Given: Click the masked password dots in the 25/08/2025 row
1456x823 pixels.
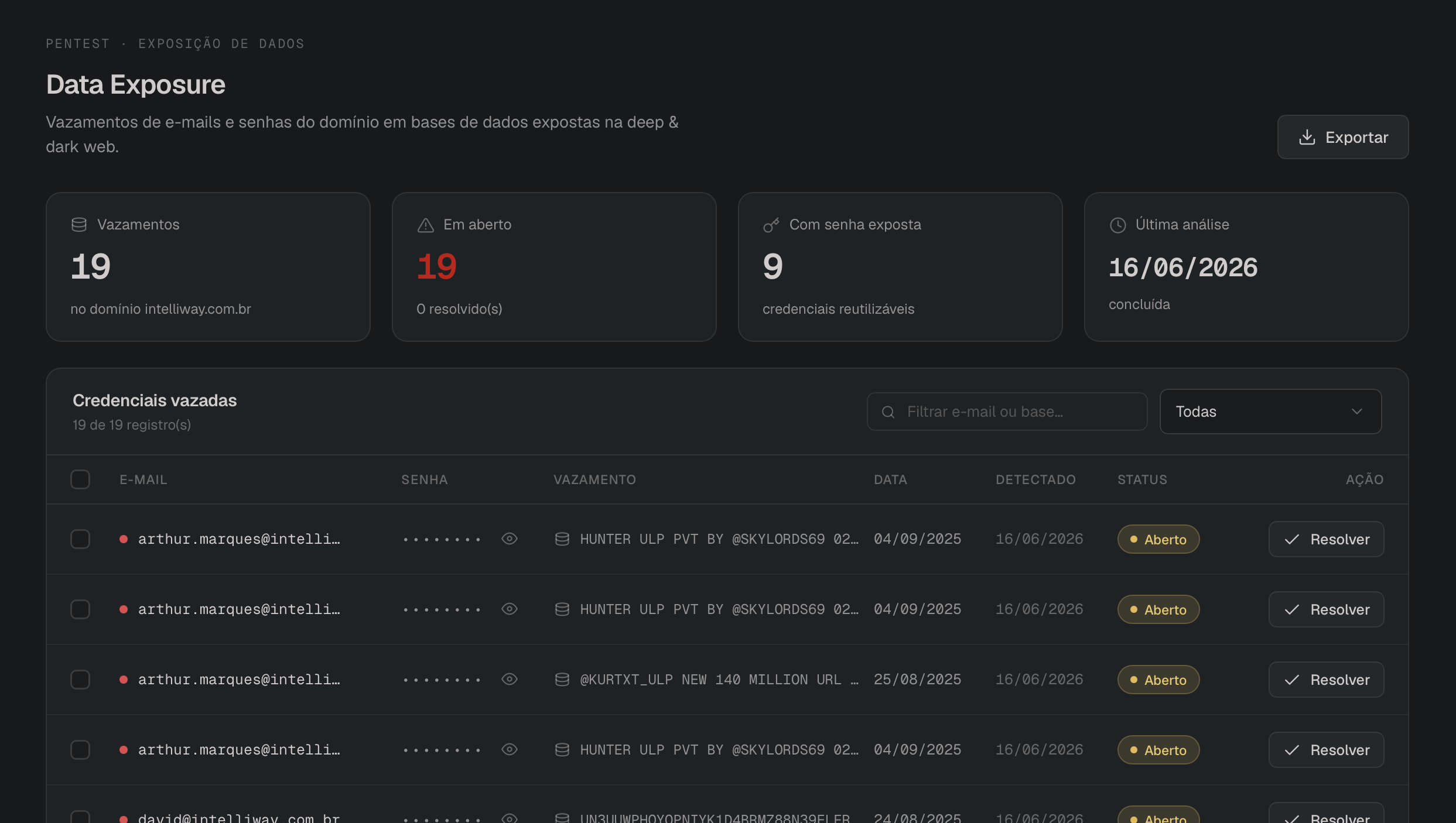Looking at the screenshot, I should [x=442, y=680].
